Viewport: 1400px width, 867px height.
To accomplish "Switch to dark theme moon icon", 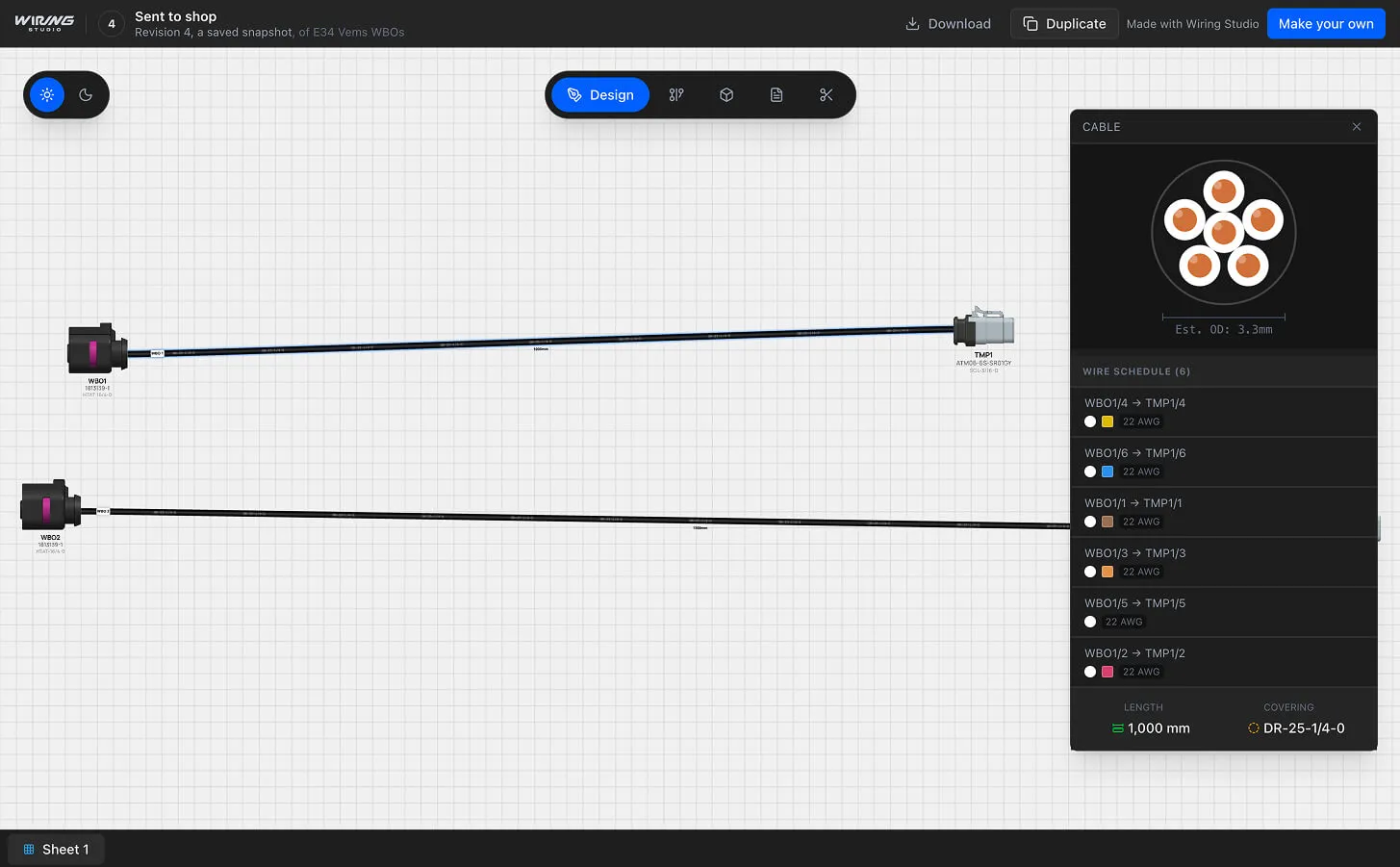I will pos(86,94).
